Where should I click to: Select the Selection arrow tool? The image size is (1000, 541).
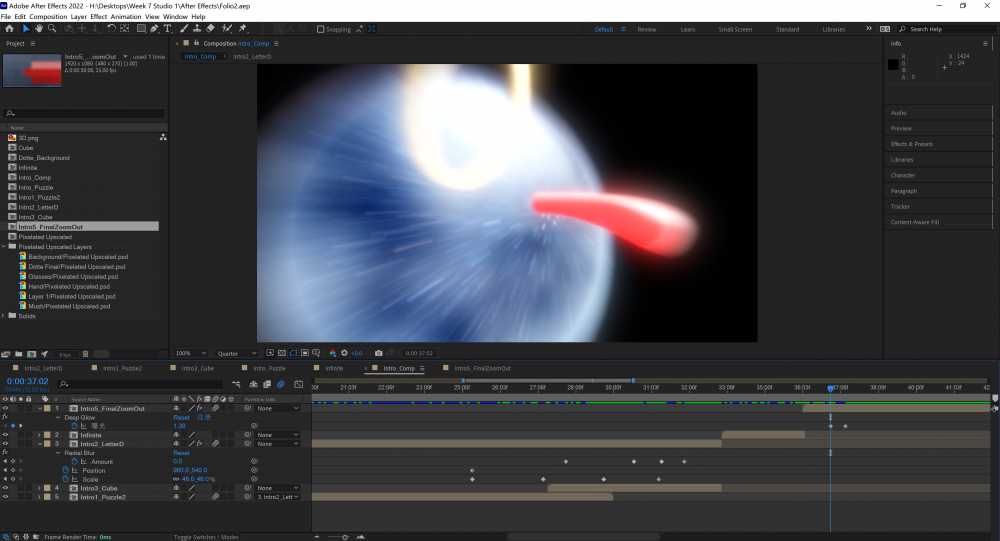click(26, 29)
